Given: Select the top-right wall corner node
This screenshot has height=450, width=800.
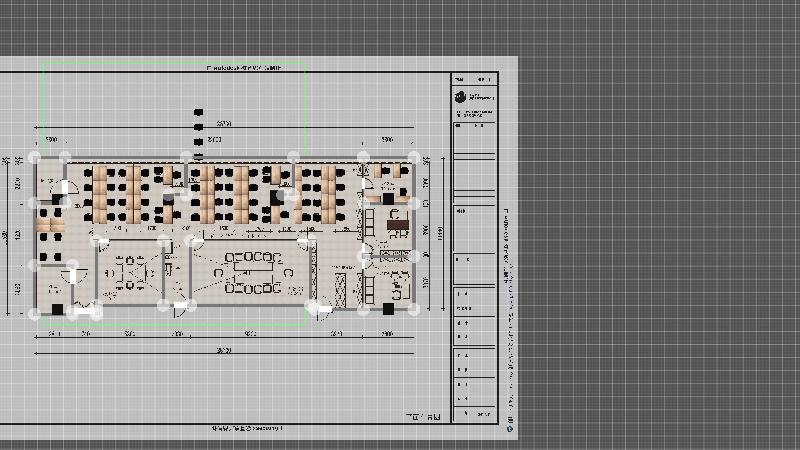Looking at the screenshot, I should click(x=414, y=157).
